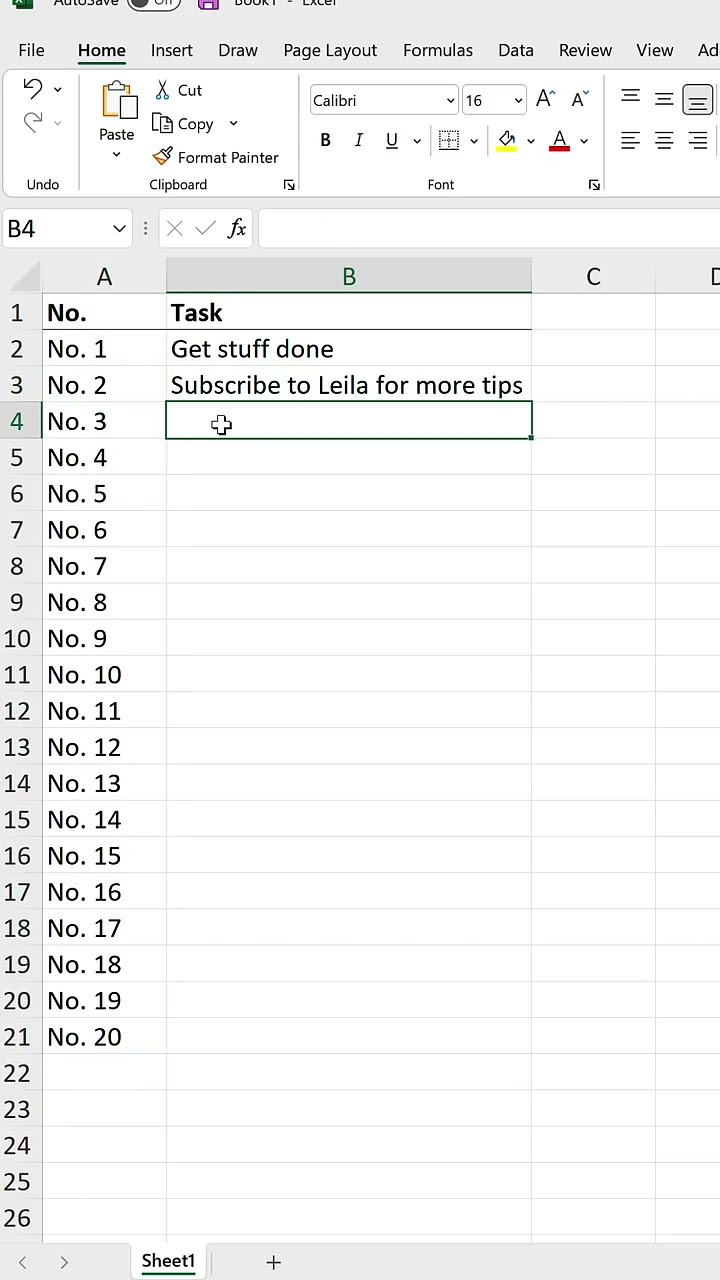Open the Formulas ribbon tab

[437, 50]
